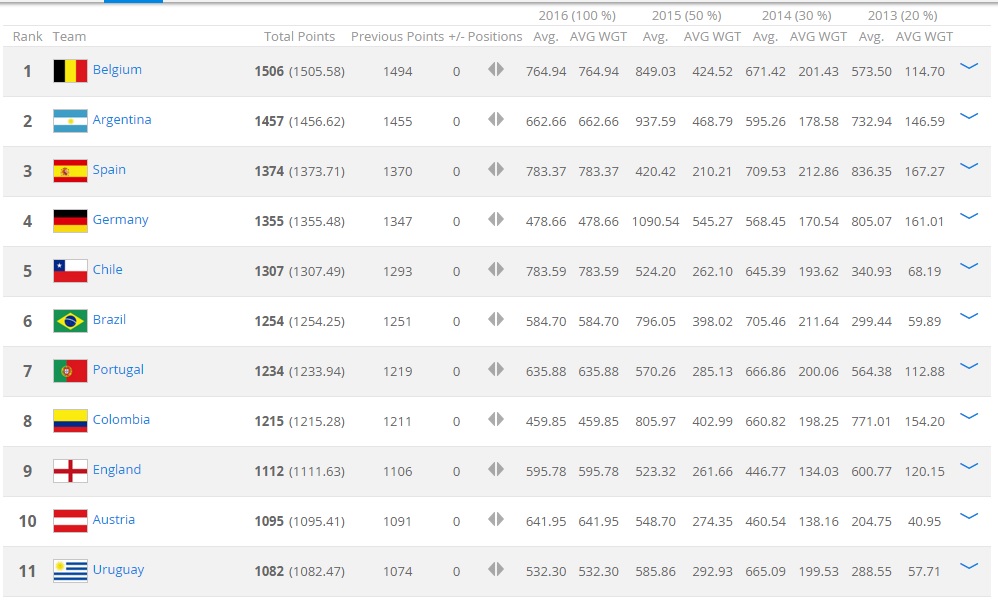Select Chile 2016 average 783.59
The width and height of the screenshot is (998, 600).
pyautogui.click(x=546, y=271)
